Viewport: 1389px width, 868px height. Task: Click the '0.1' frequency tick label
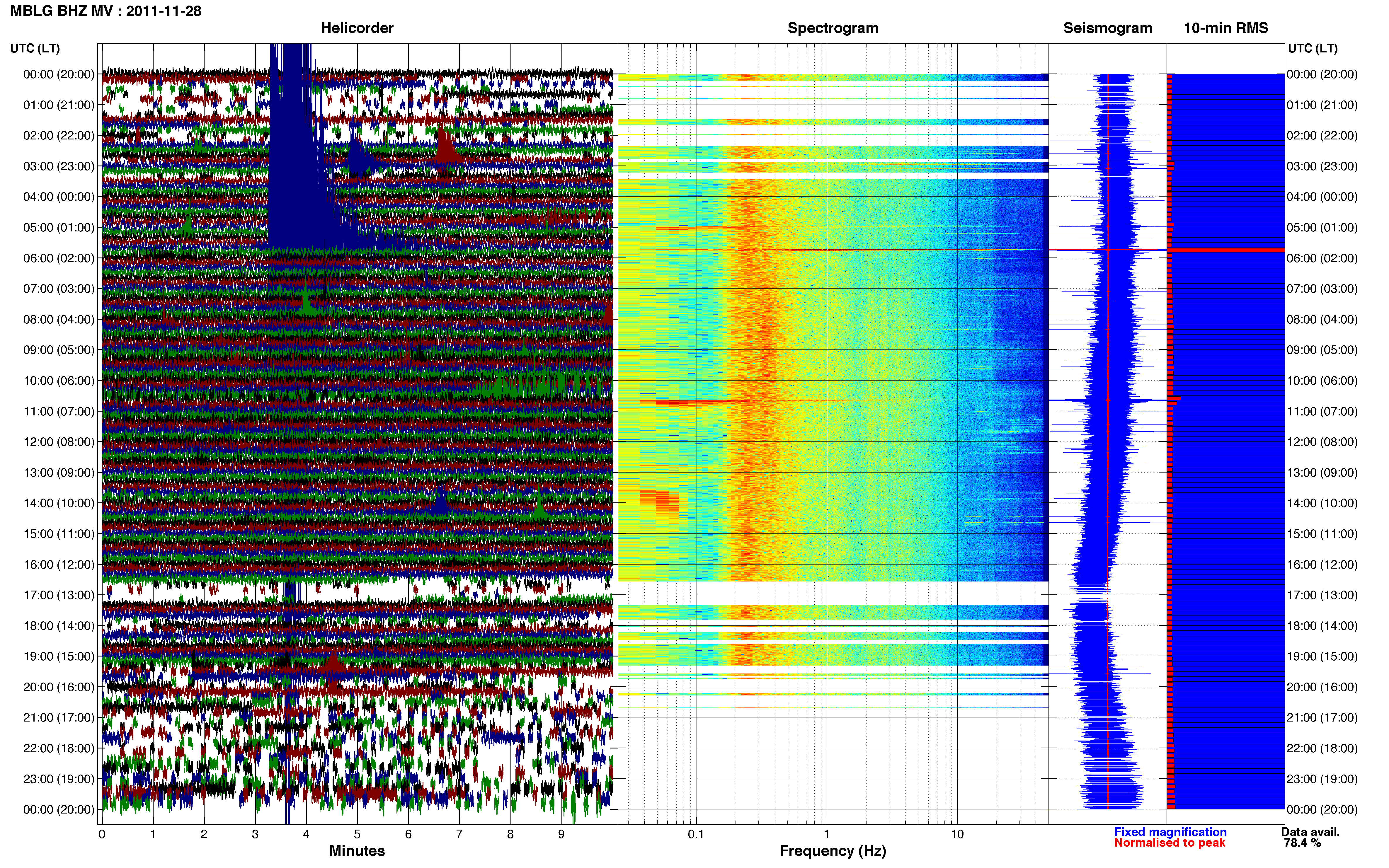point(696,834)
